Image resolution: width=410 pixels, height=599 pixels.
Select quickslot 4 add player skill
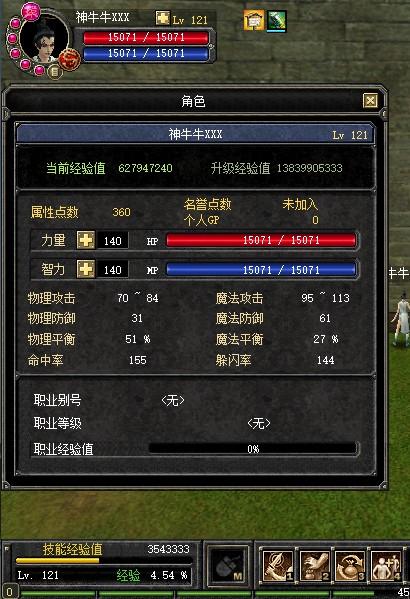point(386,566)
